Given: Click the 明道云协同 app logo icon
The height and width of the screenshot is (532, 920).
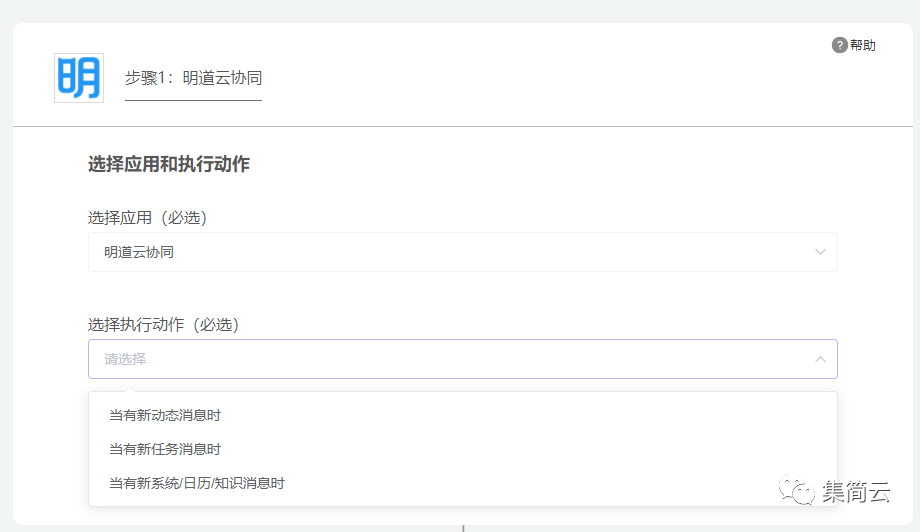Looking at the screenshot, I should point(79,78).
